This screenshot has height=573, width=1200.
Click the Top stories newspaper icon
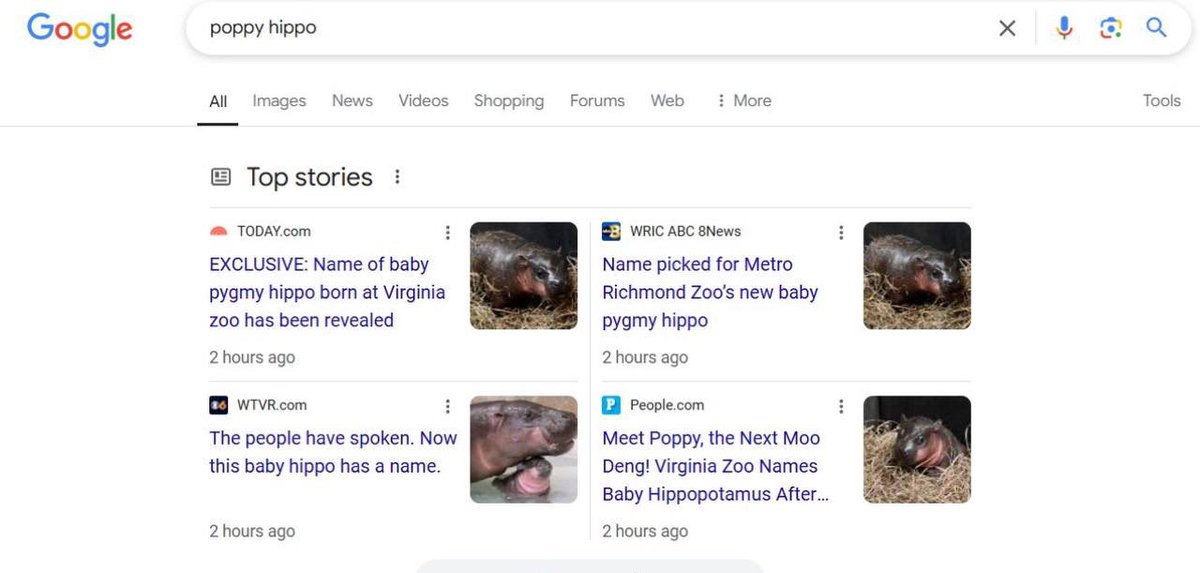point(221,177)
